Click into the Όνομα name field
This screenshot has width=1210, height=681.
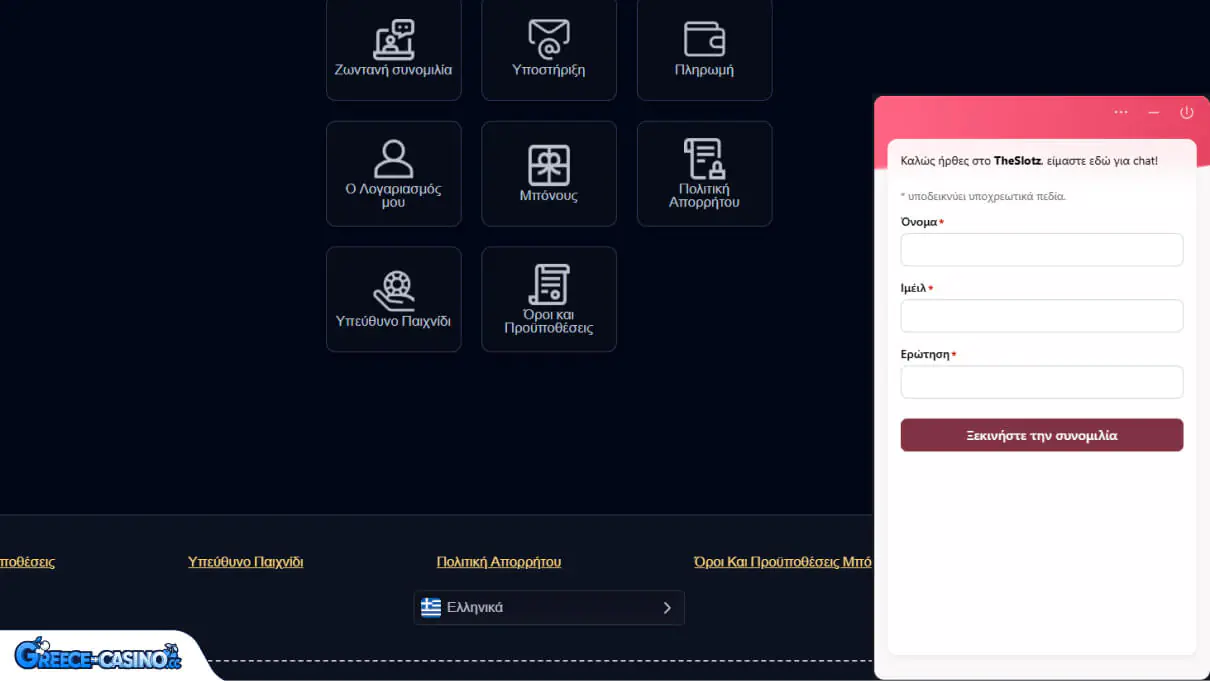tap(1041, 250)
